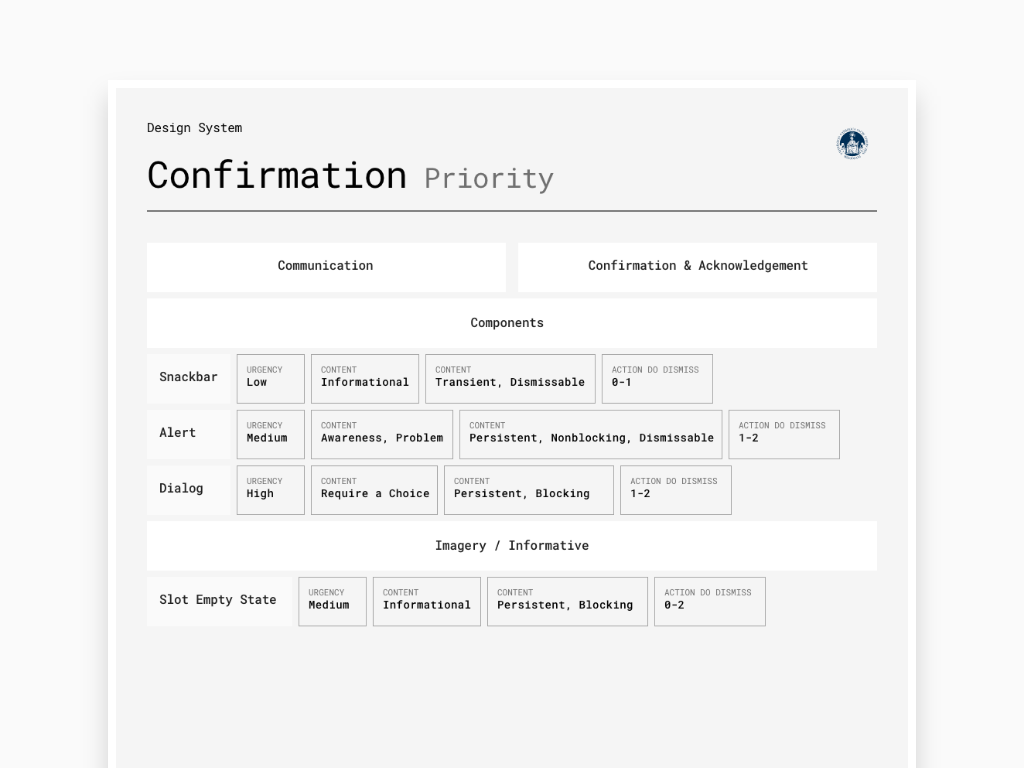Screen dimensions: 1024x768
Task: Click the Persistent, Nonblocking, Dismissable card
Action: point(590,434)
